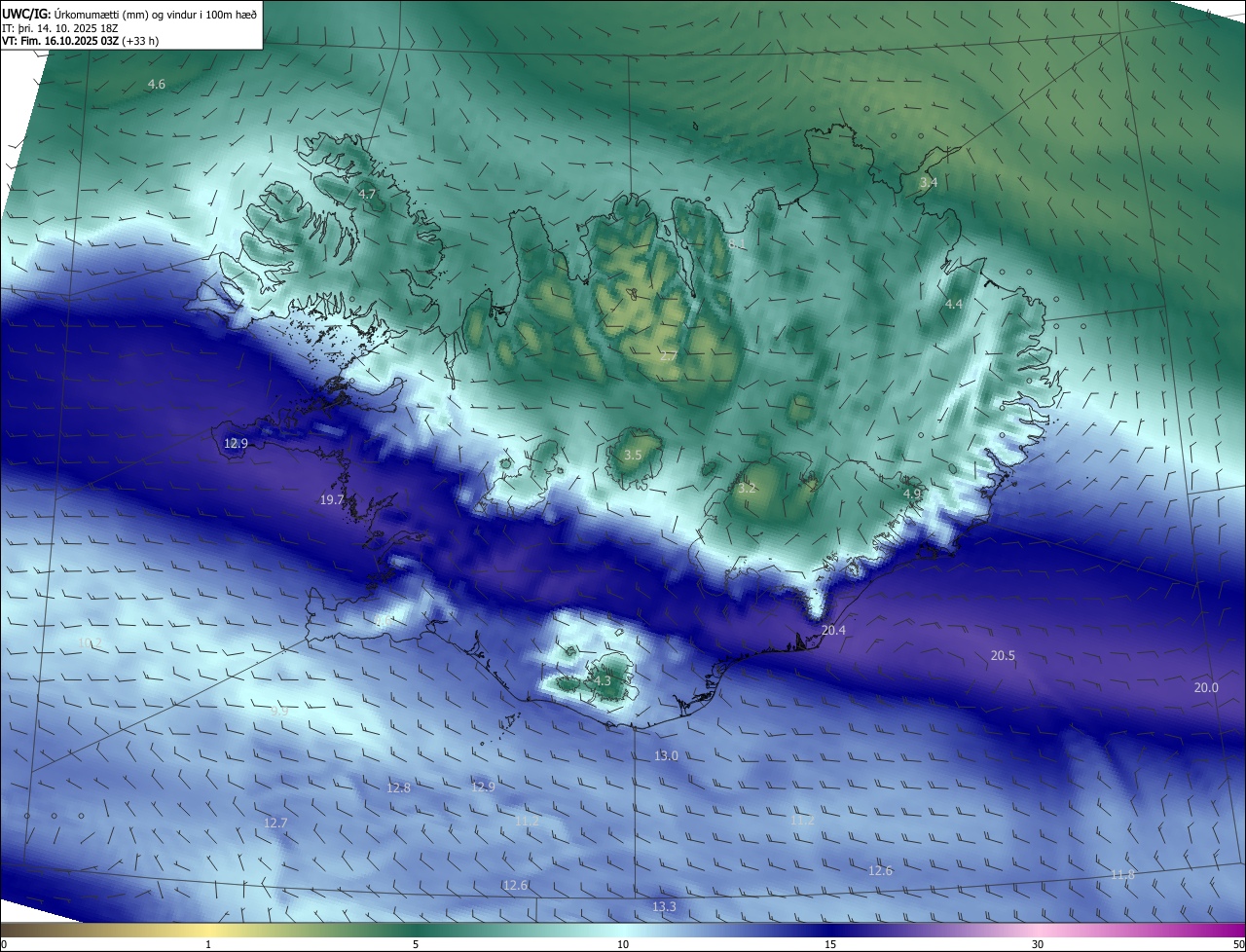Screen dimensions: 1246x952
Task: Select the valid time line 'VT: Fim. 16.10.2025 03Z (+33 h)'
Action: pyautogui.click(x=81, y=41)
